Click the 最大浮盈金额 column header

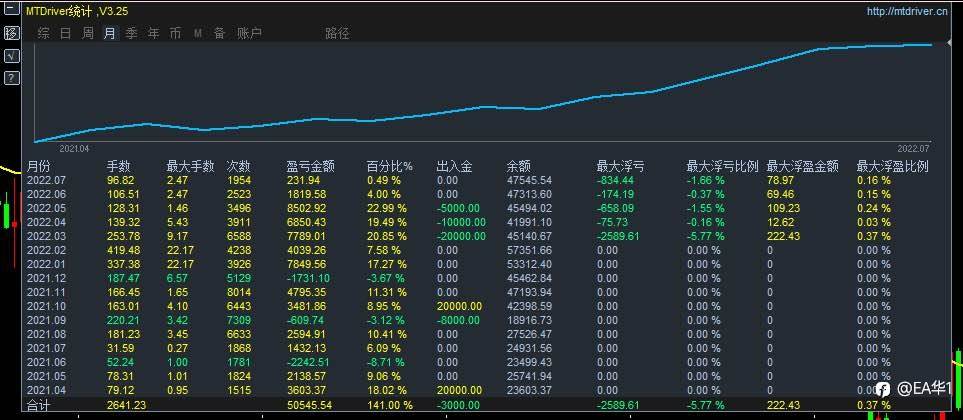click(803, 166)
